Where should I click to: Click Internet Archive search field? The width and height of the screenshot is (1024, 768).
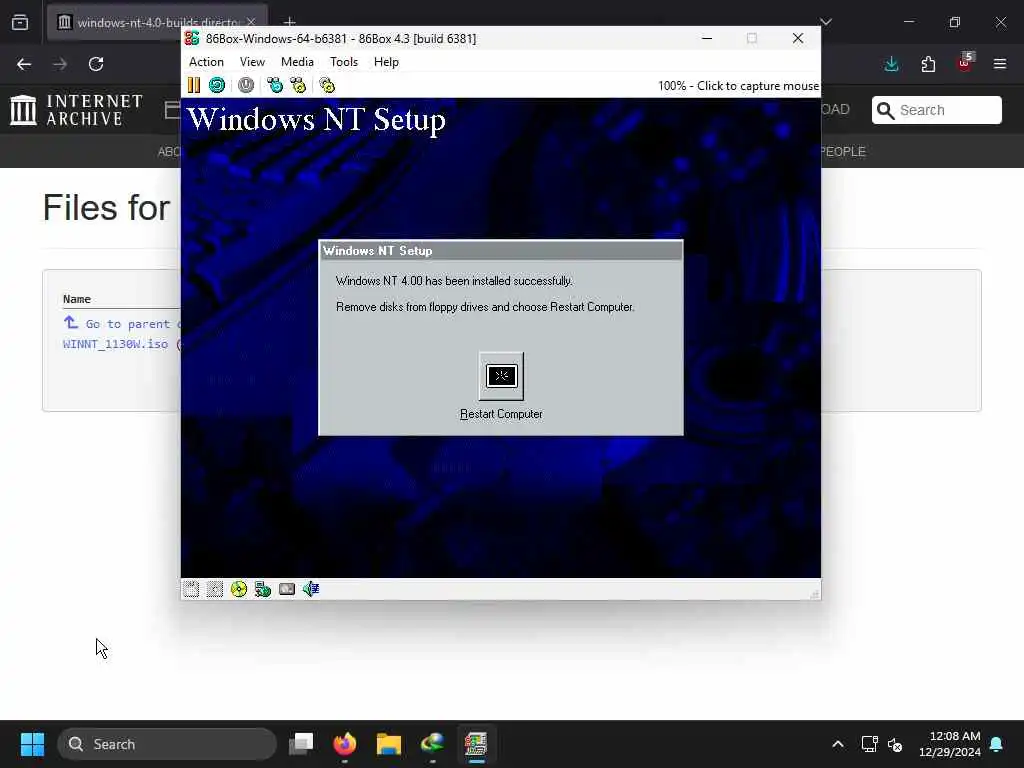point(936,110)
